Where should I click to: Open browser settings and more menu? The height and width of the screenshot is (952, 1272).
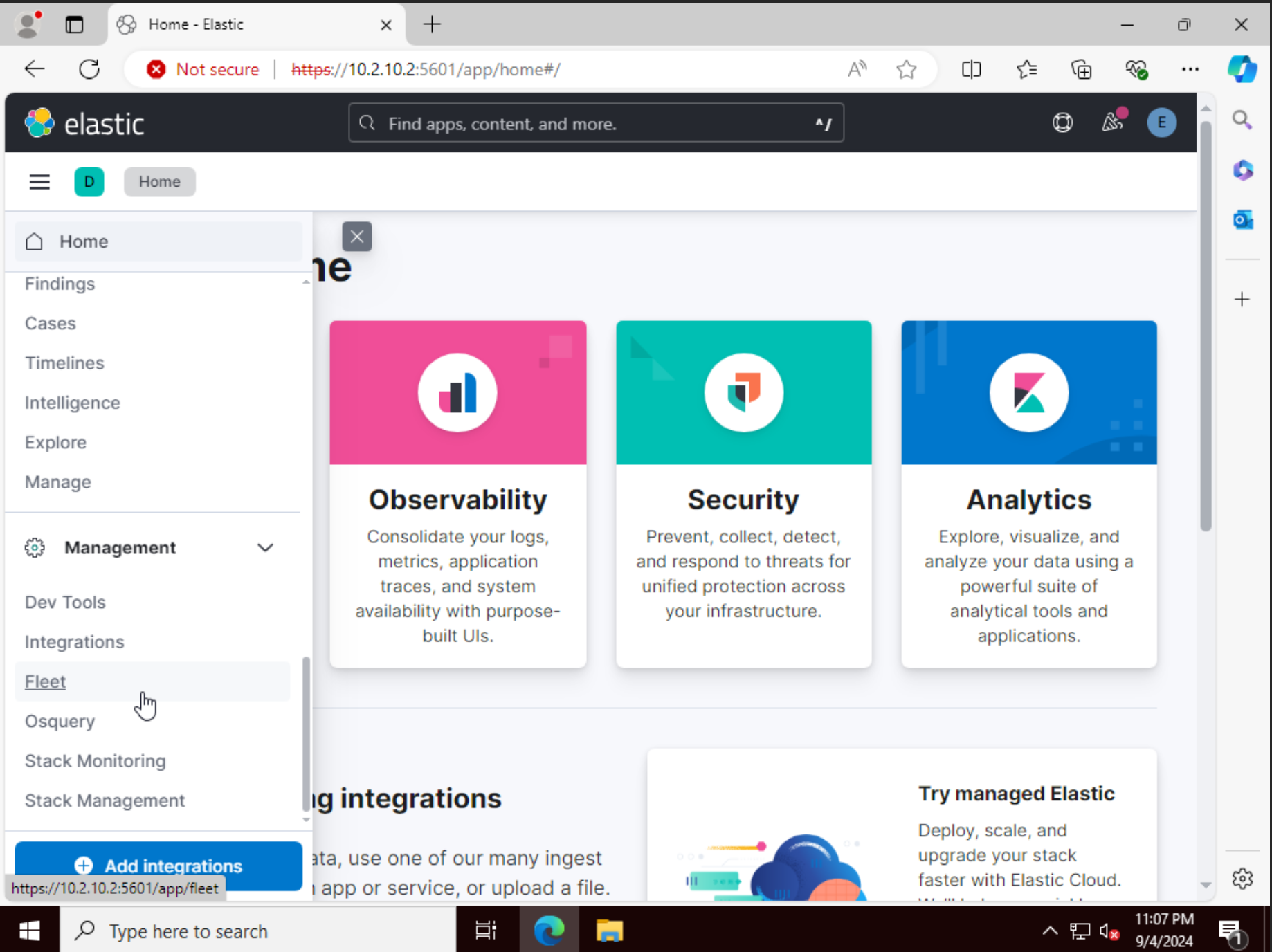pos(1190,69)
